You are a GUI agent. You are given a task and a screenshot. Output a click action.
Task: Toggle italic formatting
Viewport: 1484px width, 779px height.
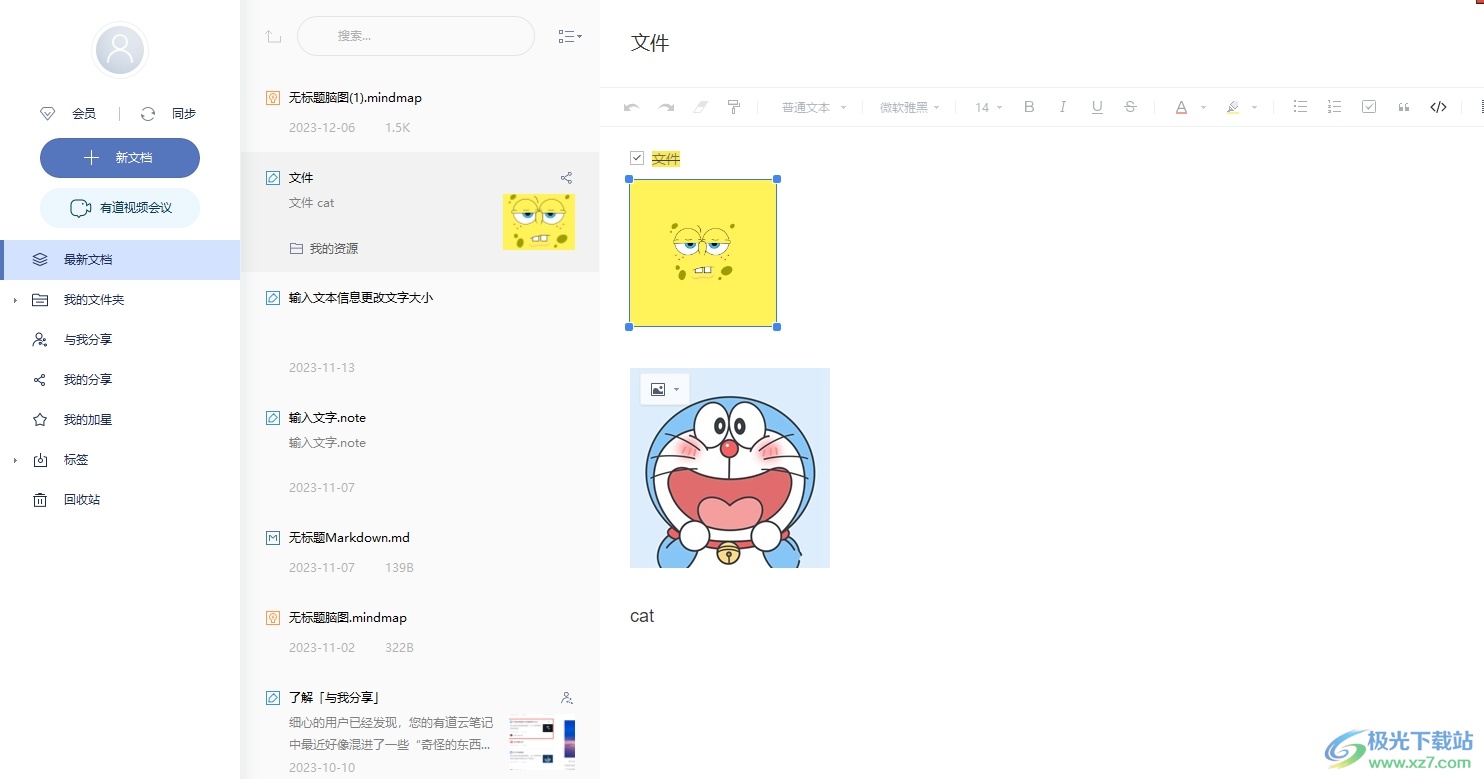point(1063,107)
